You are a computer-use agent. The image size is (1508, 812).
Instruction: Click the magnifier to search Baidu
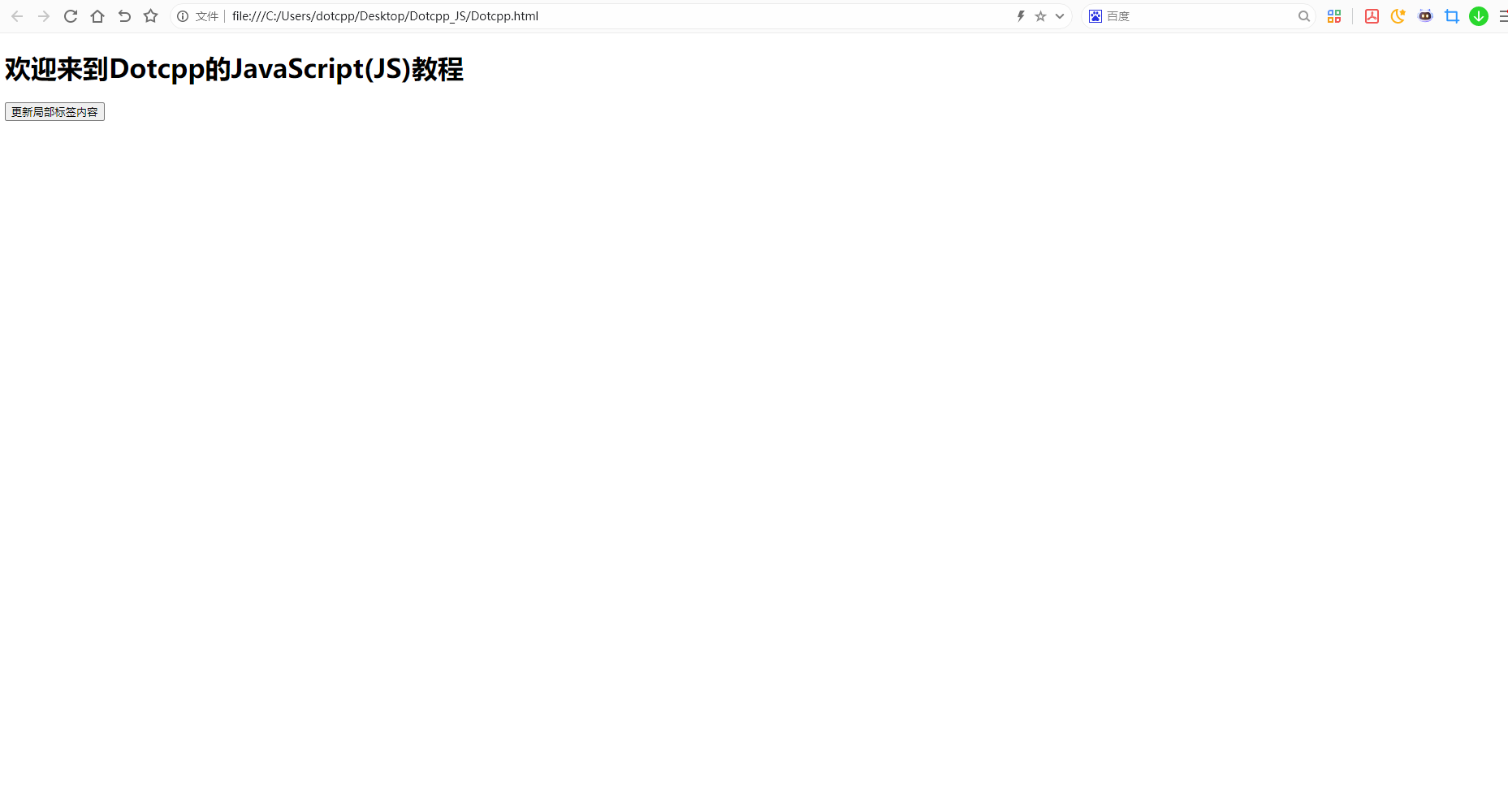1303,15
